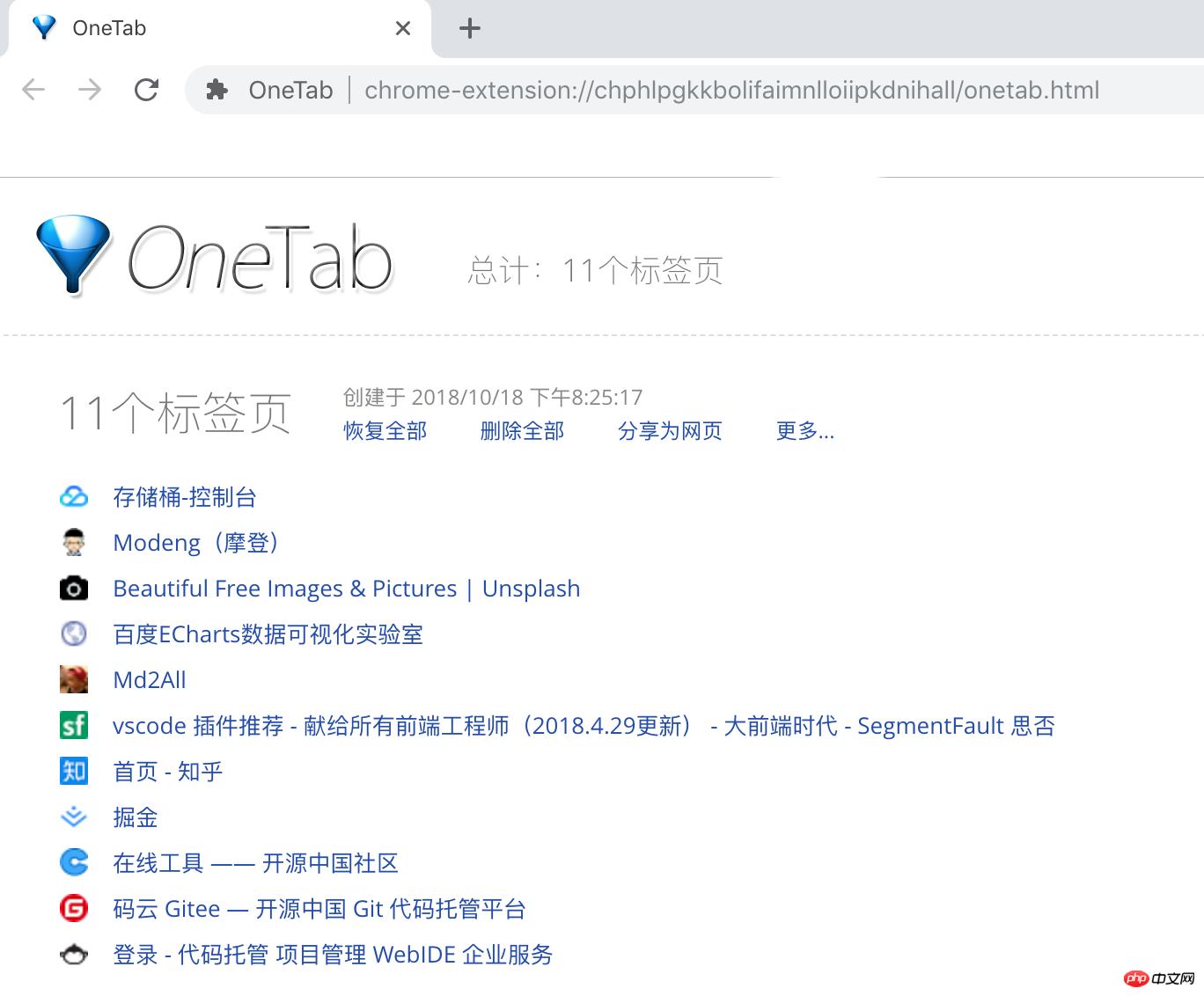Open the 存储桶-控制台 saved tab
This screenshot has width=1204, height=996.
click(x=185, y=497)
